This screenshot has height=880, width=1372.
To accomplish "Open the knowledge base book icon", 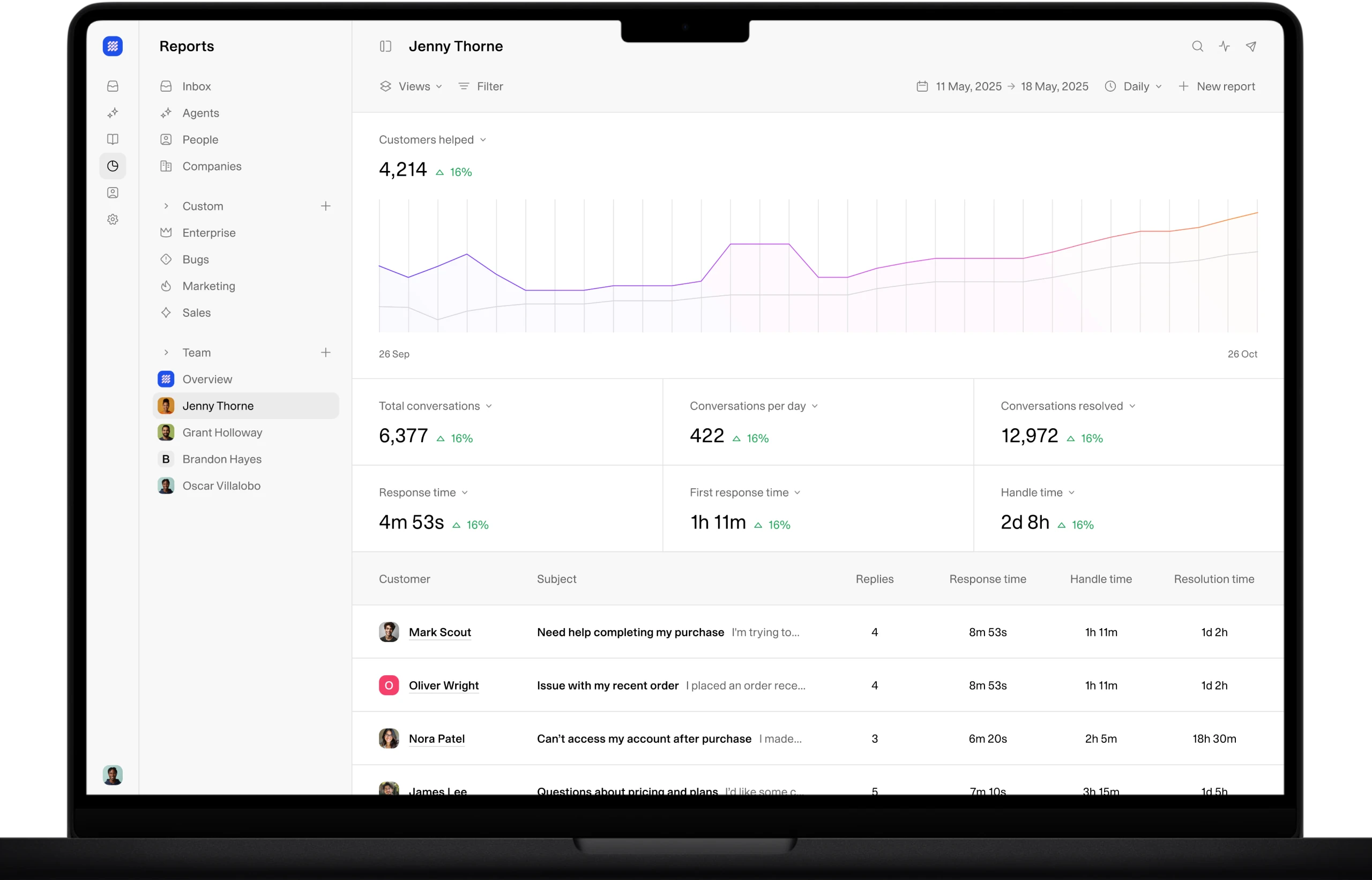I will pyautogui.click(x=113, y=139).
